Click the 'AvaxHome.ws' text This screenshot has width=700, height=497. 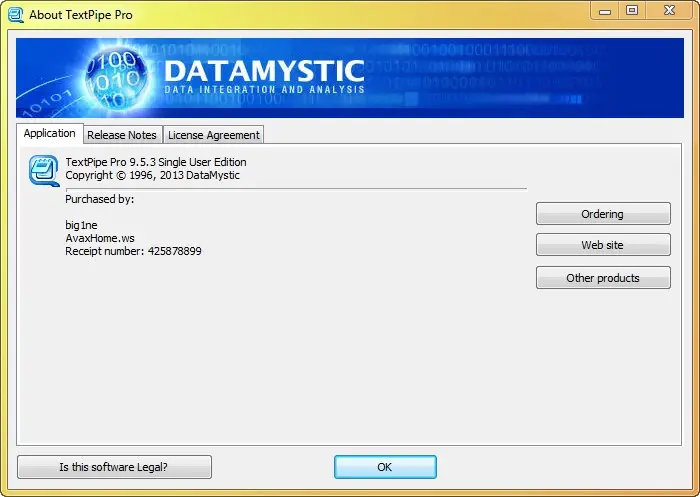click(x=100, y=238)
